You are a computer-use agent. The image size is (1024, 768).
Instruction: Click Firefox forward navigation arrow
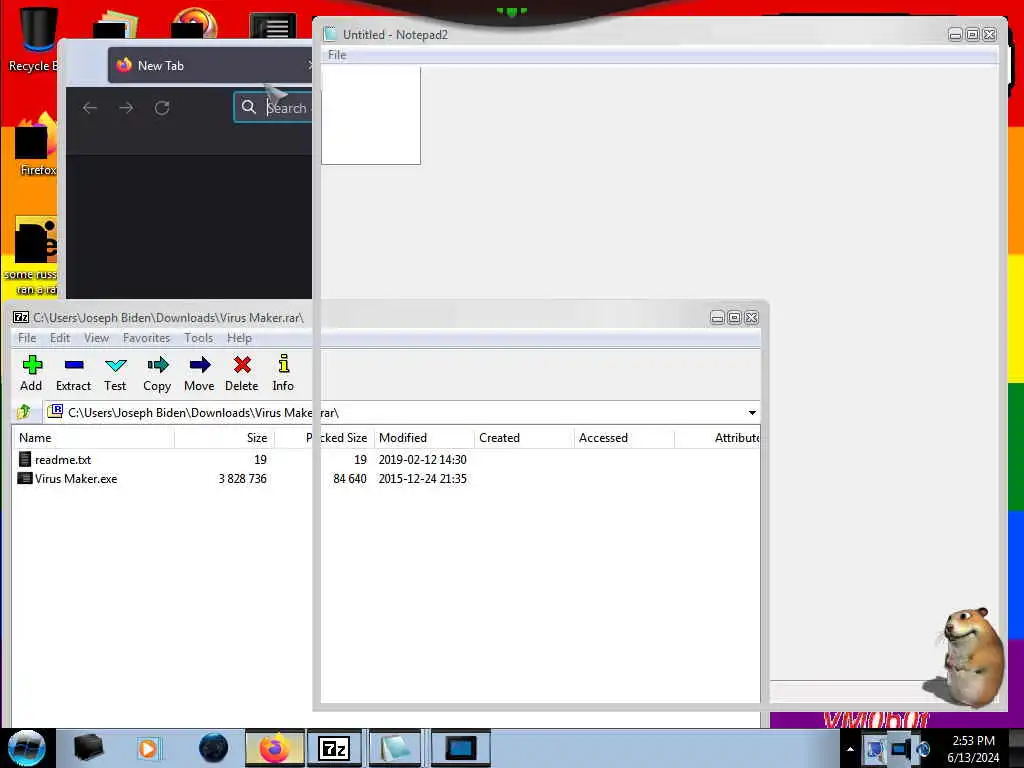126,108
